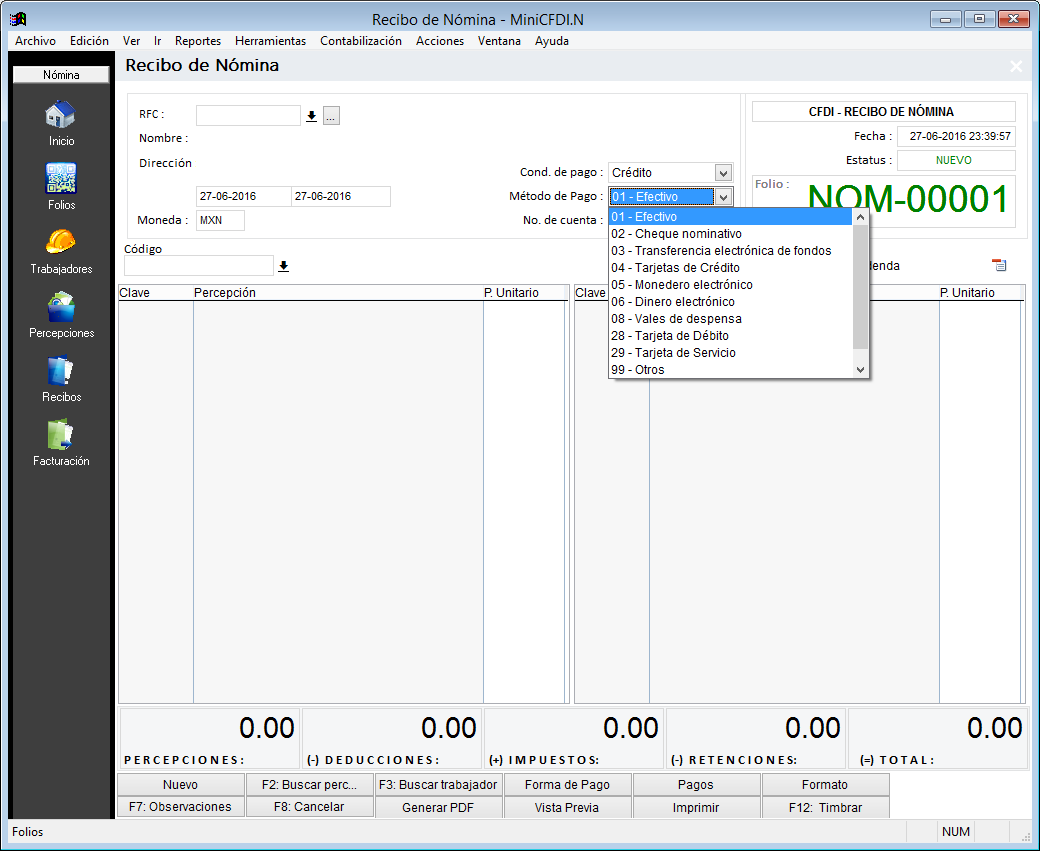
Task: Select 28 - Tarjeta de Débito option
Action: pyautogui.click(x=730, y=336)
